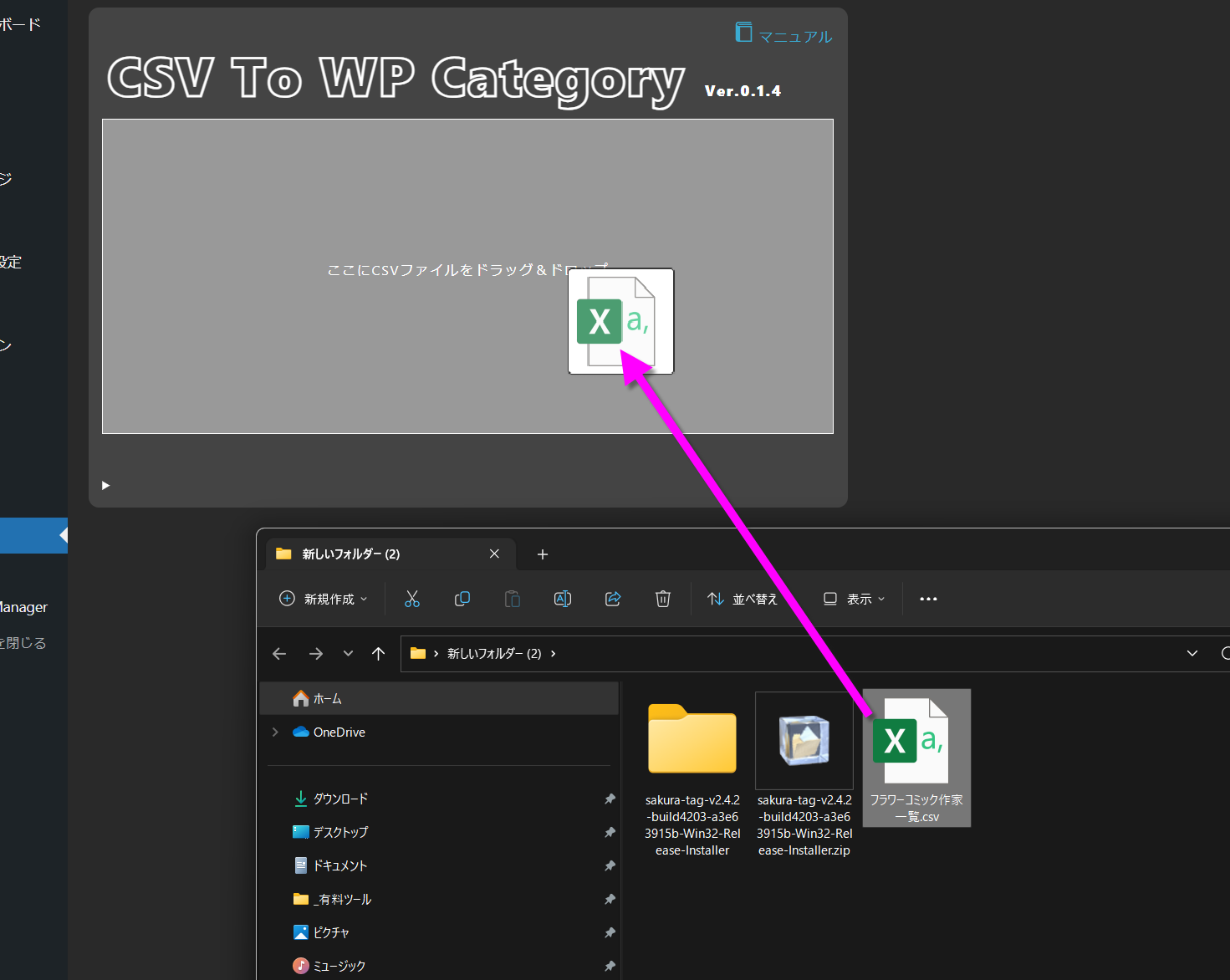Expand the OneDrive tree node chevron

click(x=276, y=732)
